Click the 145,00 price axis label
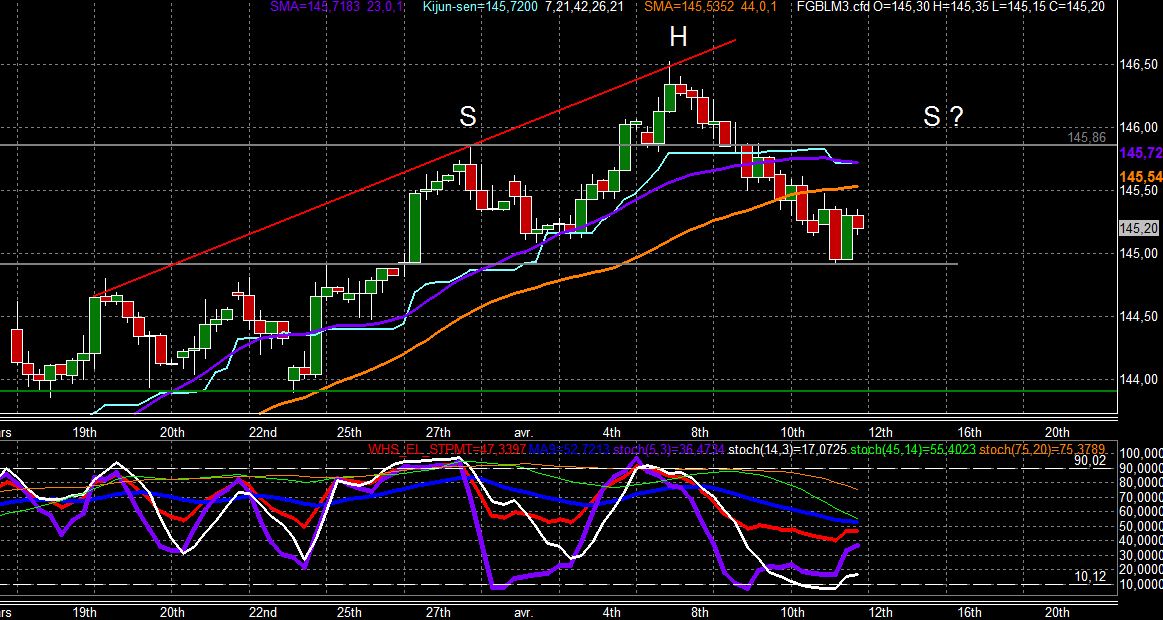This screenshot has height=620, width=1163. 1138,254
